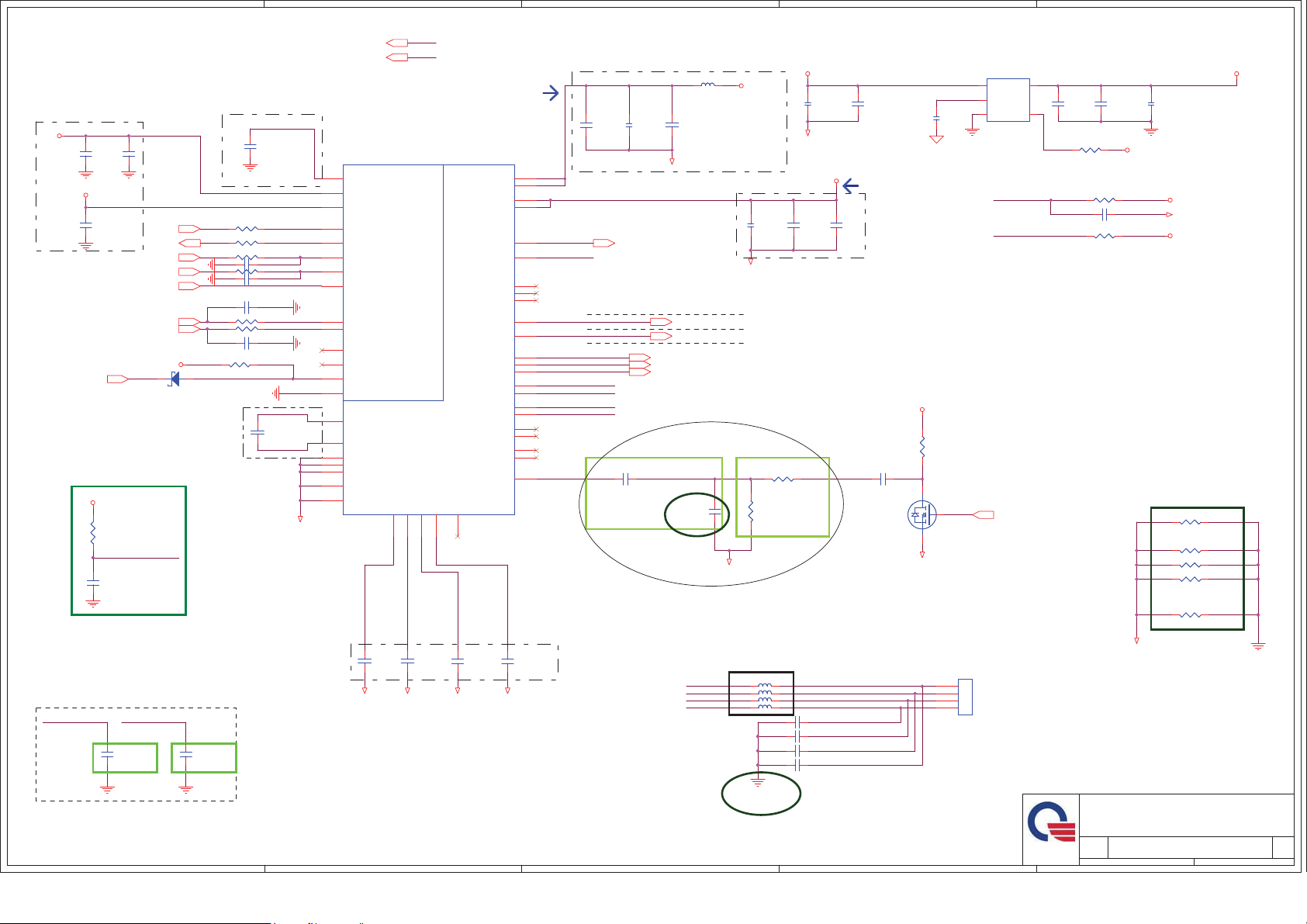Select the capacitor in the dark-green left box
This screenshot has width=1307, height=924.
point(93,581)
